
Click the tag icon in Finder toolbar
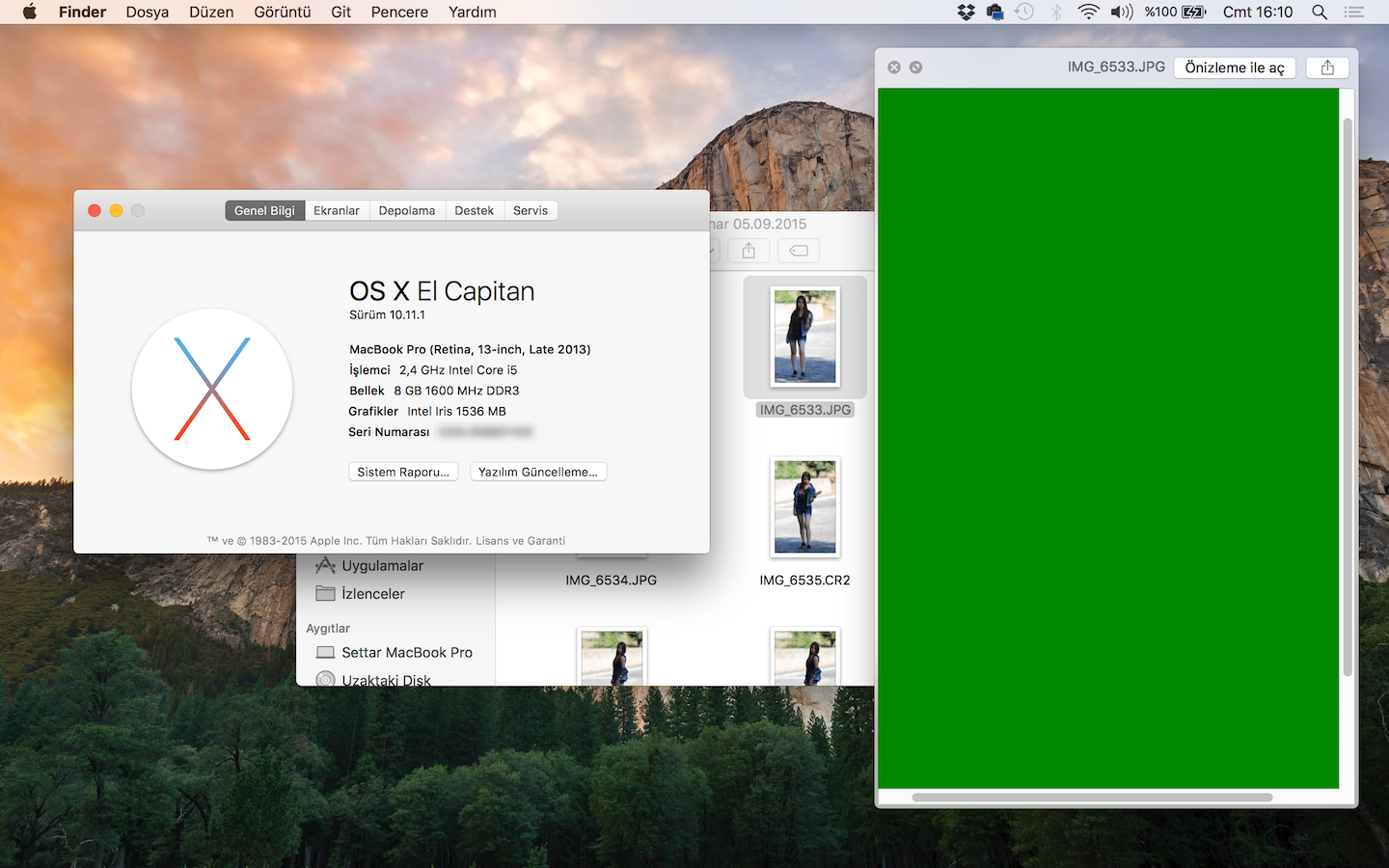tap(799, 251)
